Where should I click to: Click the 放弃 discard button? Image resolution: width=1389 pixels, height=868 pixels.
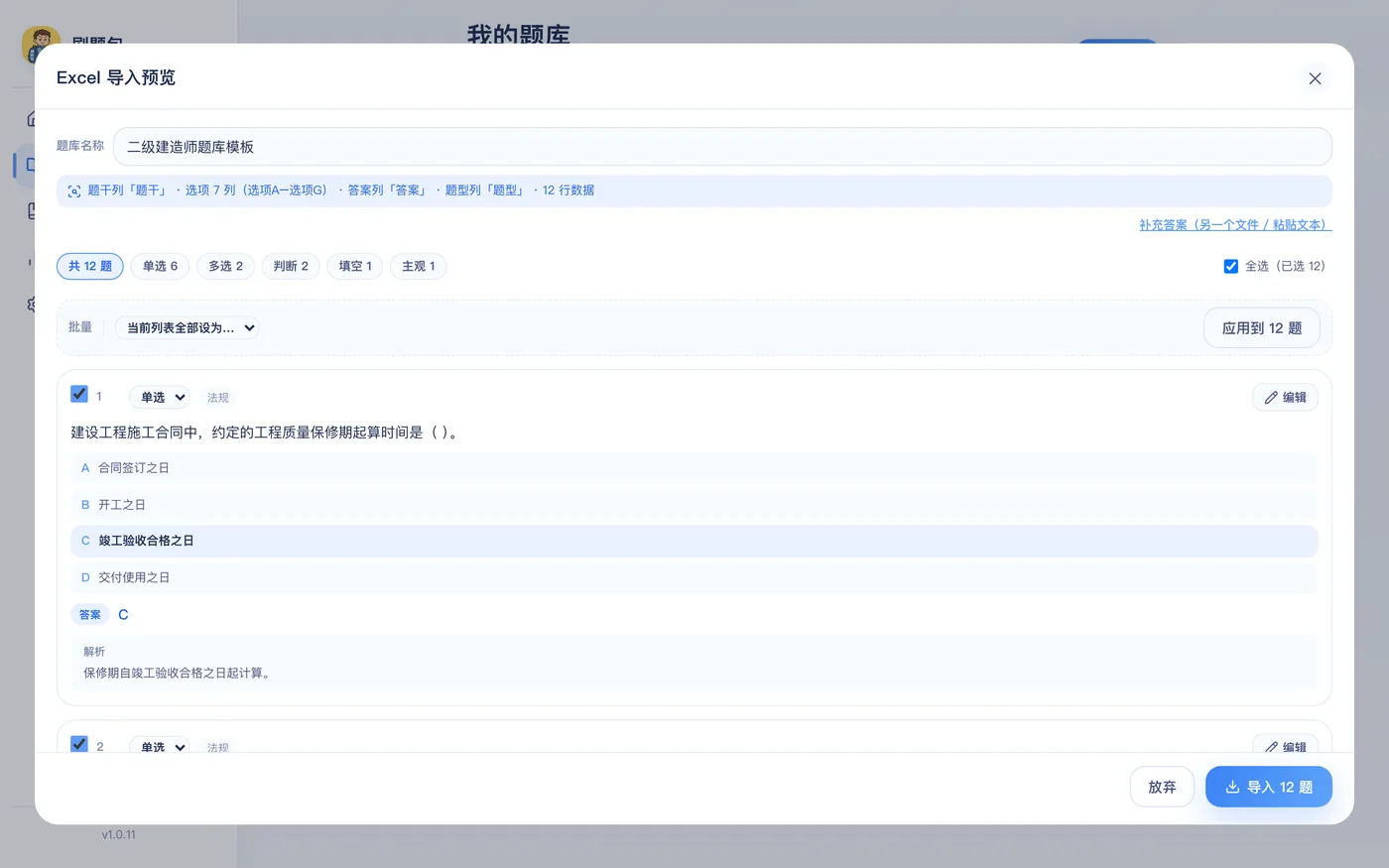point(1162,787)
